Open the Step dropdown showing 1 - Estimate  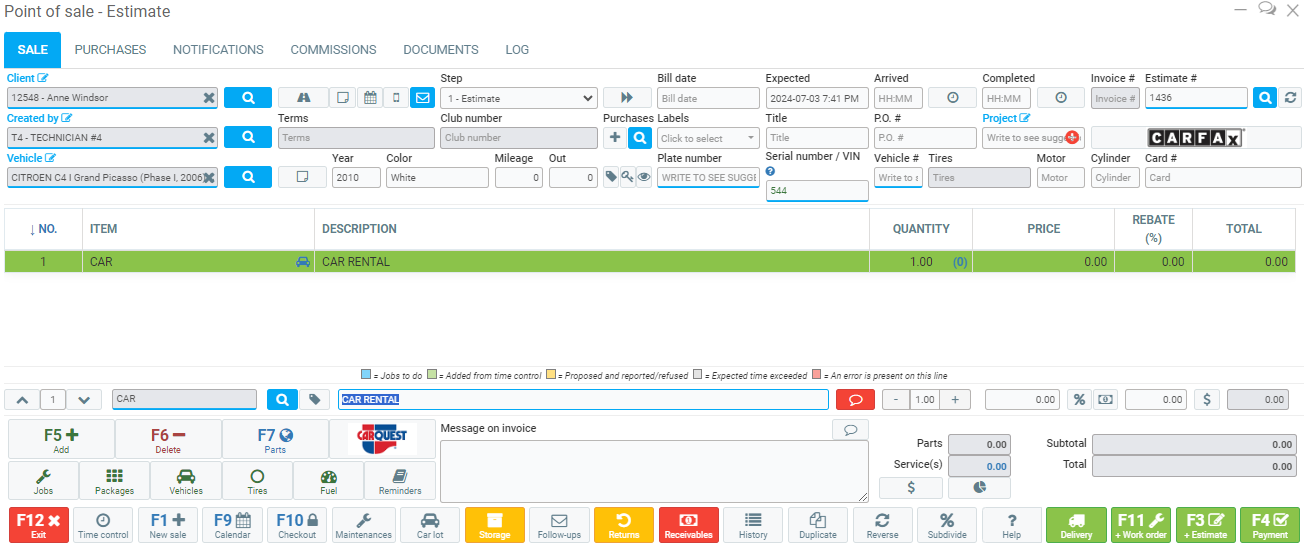coord(518,98)
